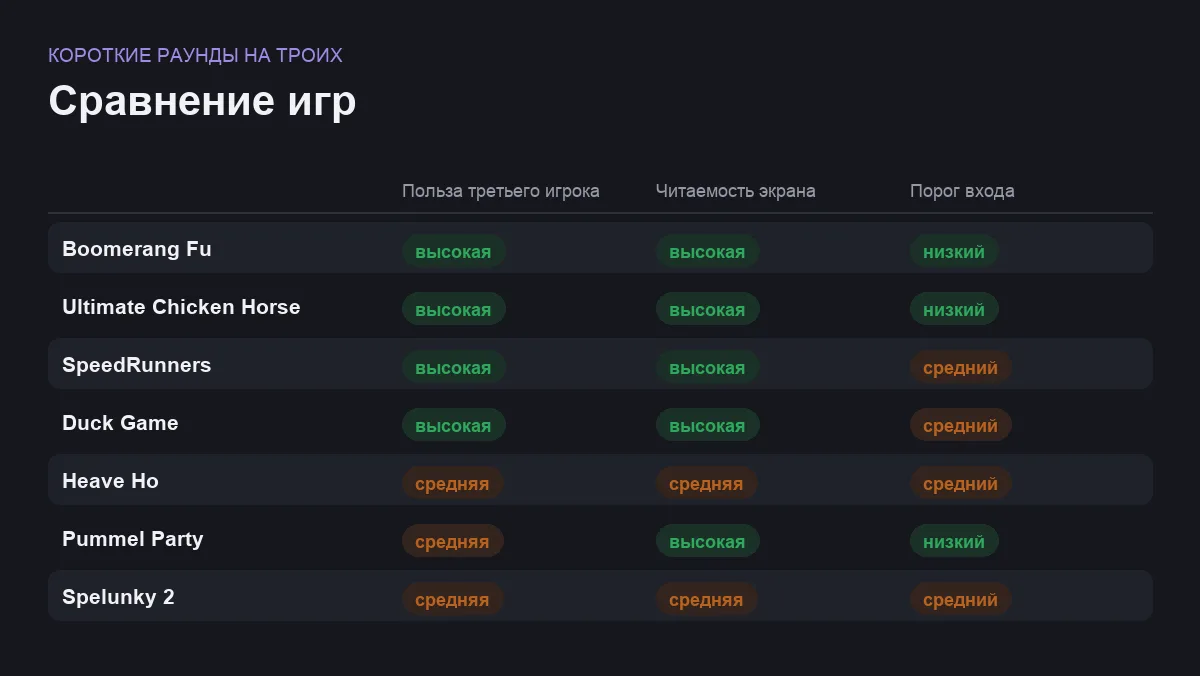
Task: Click Heave Ho's 'средний' entry threshold badge
Action: coord(961,484)
